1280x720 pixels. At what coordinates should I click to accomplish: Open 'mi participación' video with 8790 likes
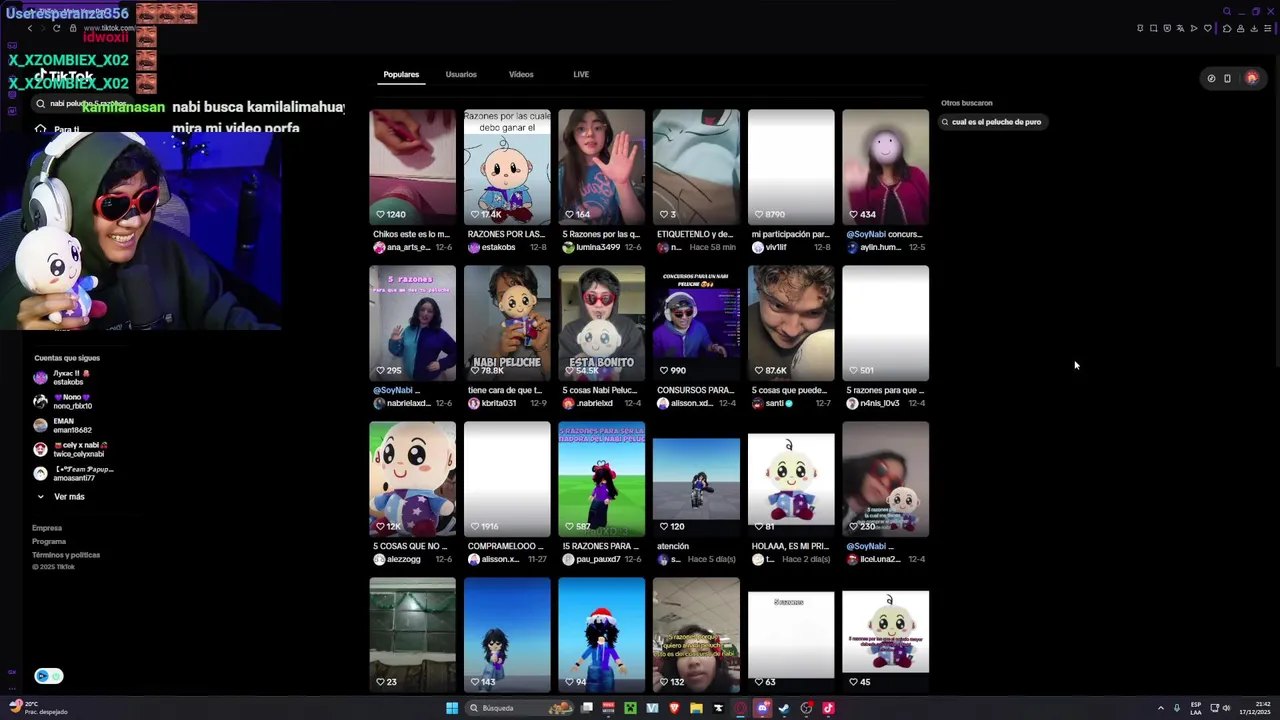coord(791,167)
